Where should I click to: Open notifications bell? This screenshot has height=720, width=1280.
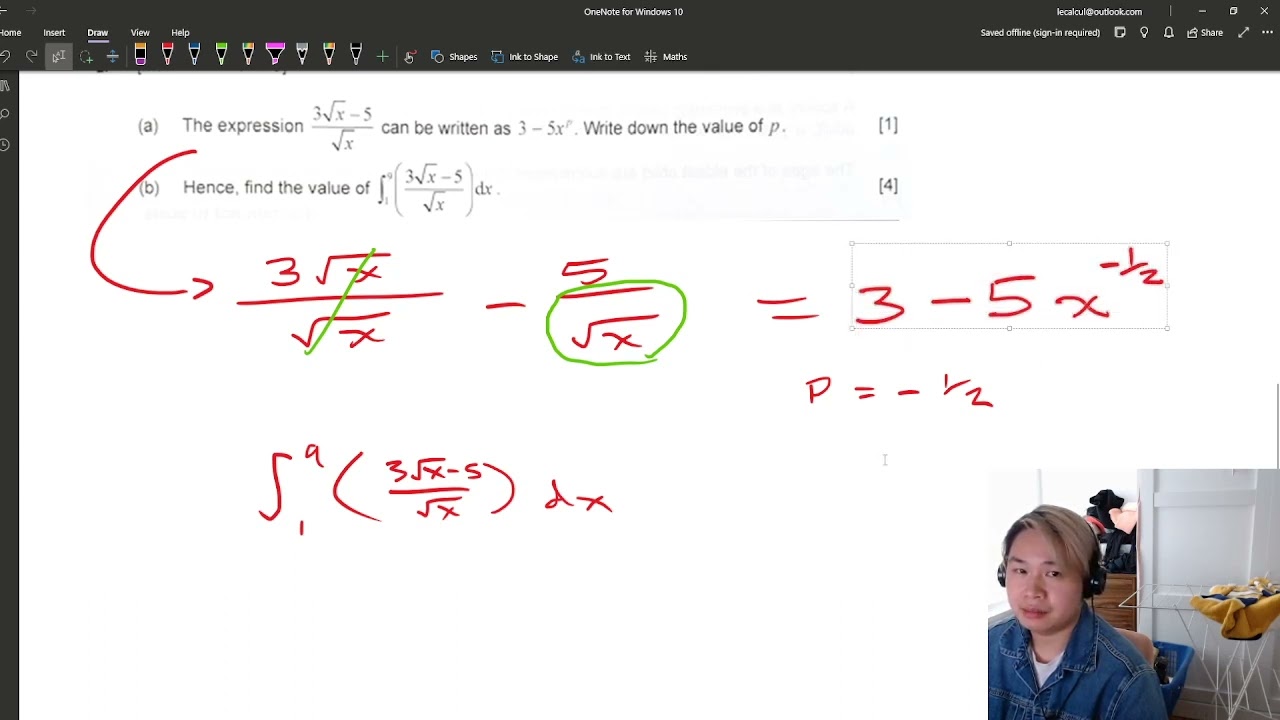[1168, 33]
